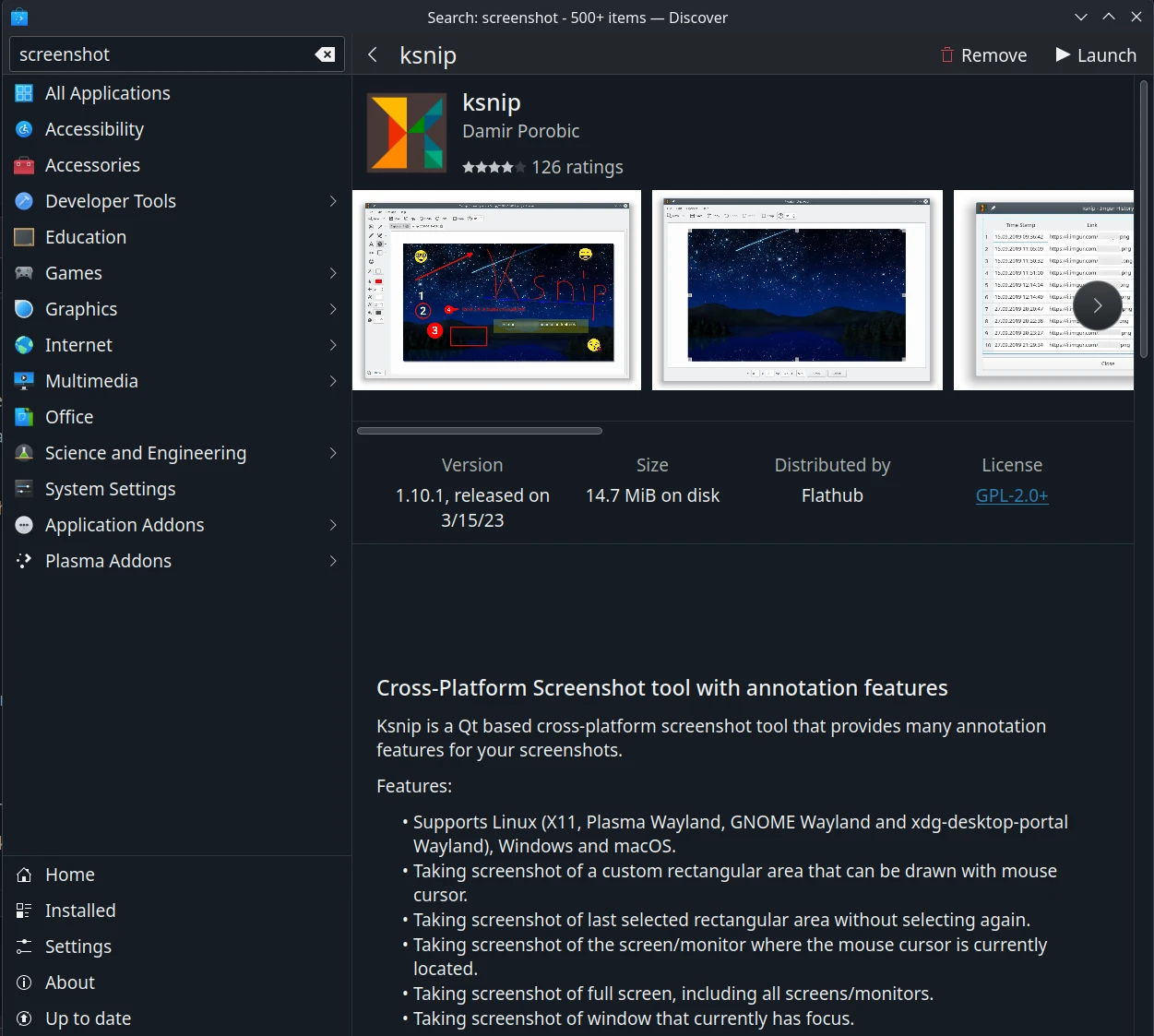Click the All Applications grid icon
Image resolution: width=1154 pixels, height=1036 pixels.
pos(25,93)
